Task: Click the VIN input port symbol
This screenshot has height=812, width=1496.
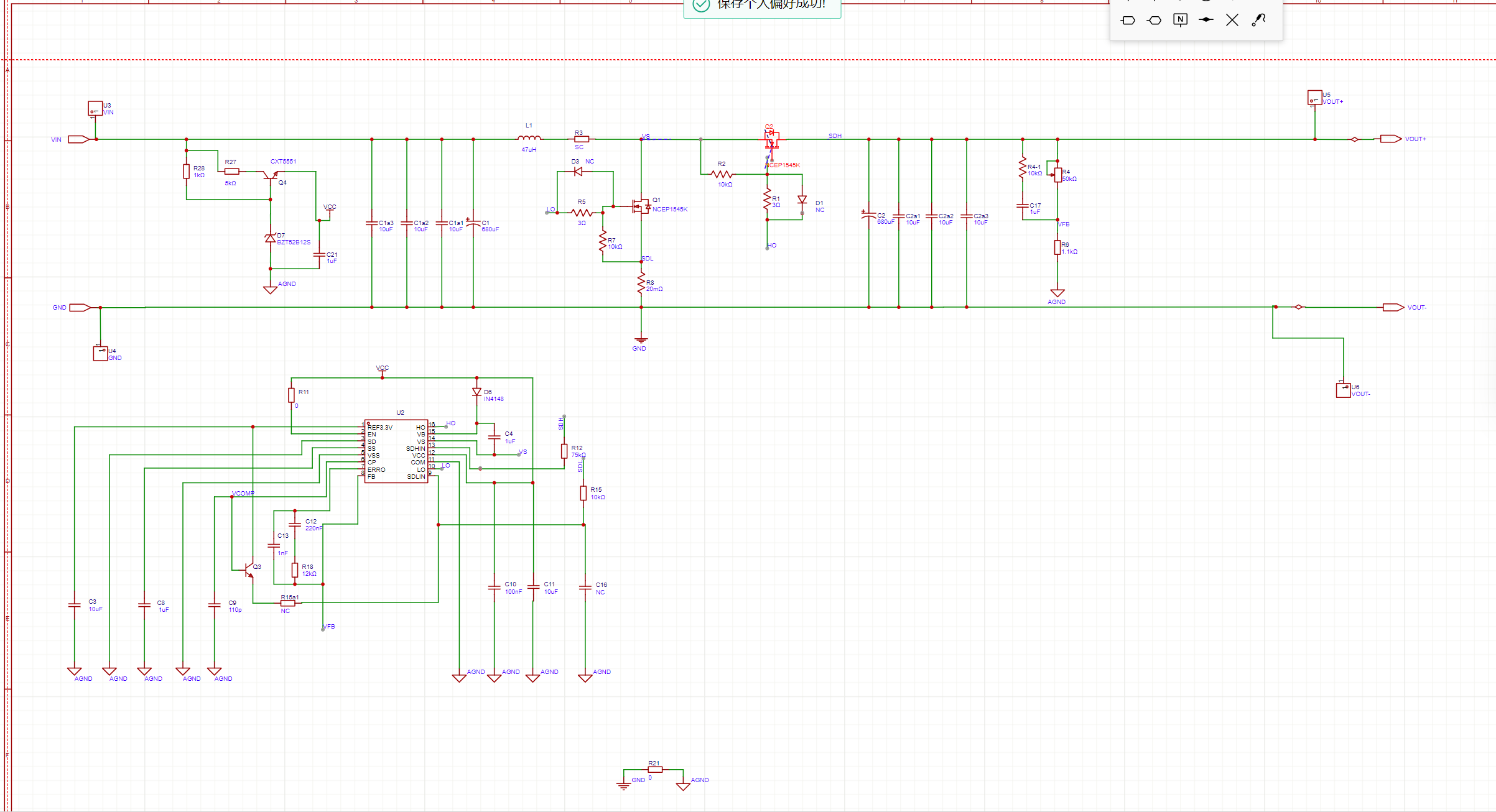Action: coord(78,139)
